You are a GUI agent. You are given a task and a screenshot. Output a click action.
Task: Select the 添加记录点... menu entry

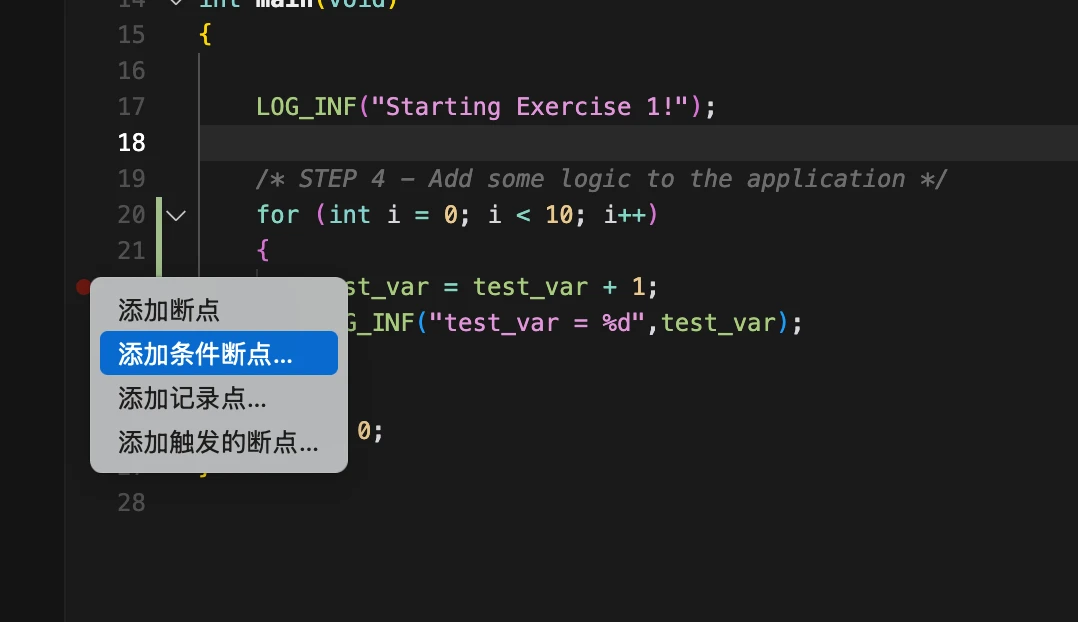(193, 398)
